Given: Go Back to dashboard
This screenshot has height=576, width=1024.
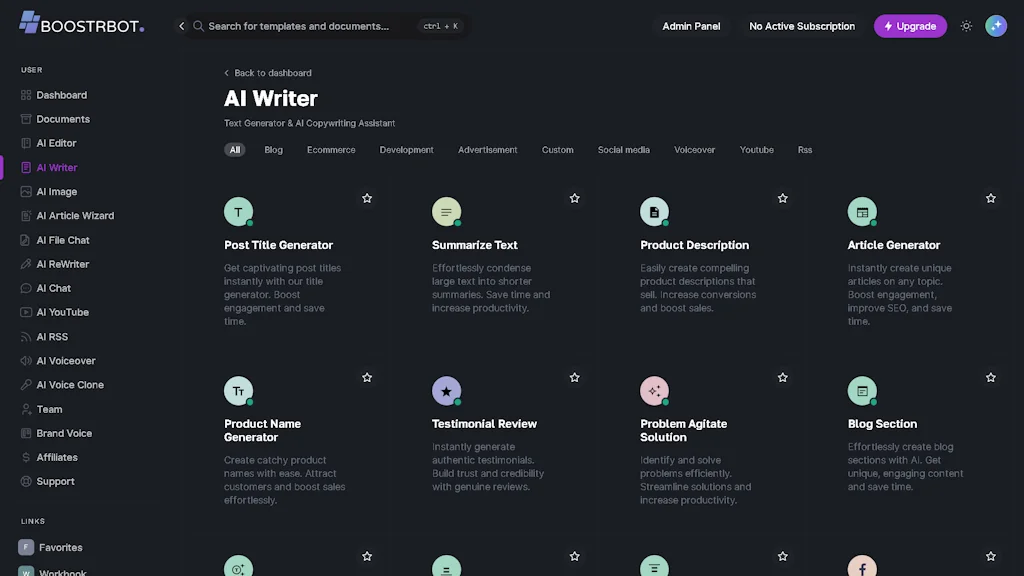Looking at the screenshot, I should tap(268, 73).
